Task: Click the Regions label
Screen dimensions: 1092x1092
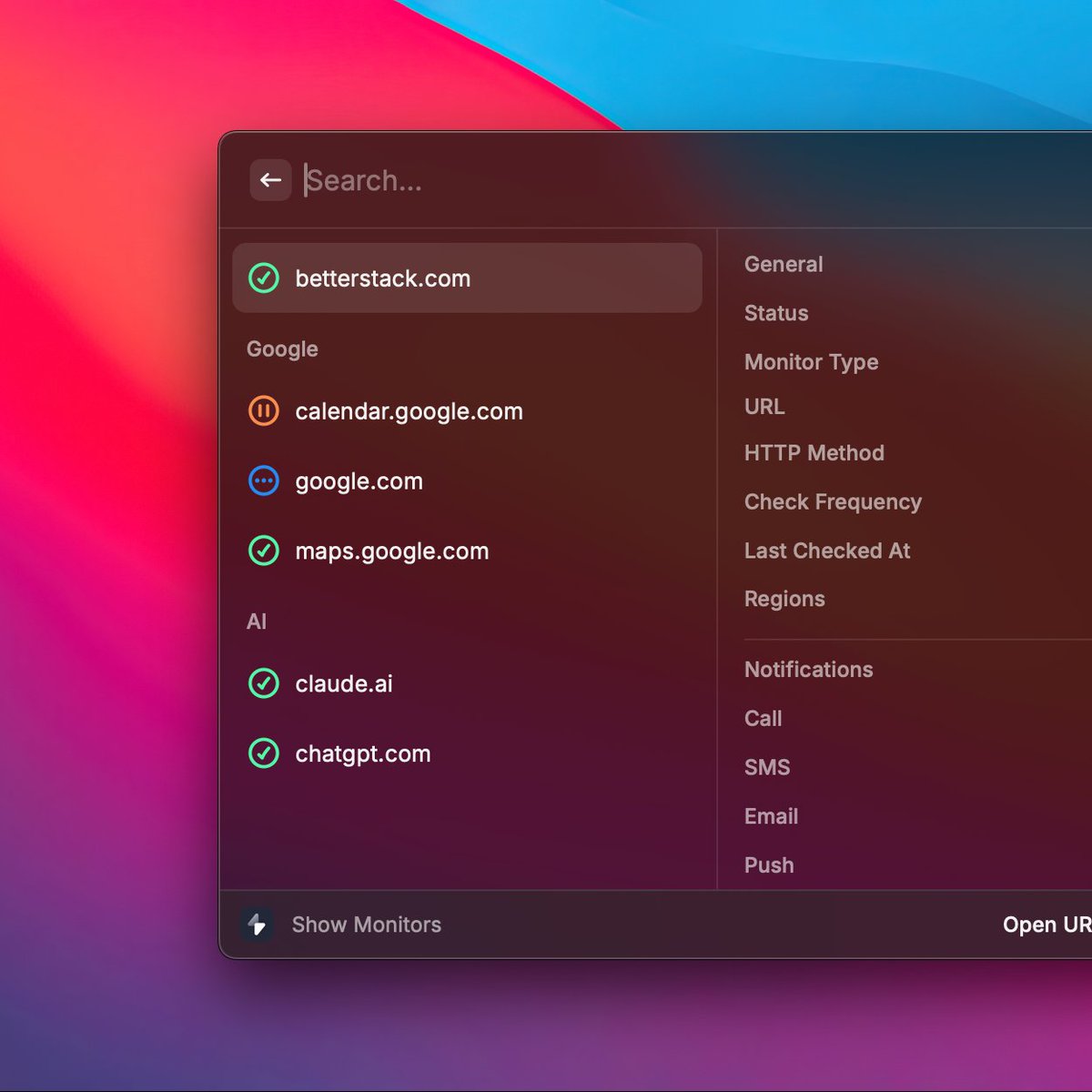Action: (784, 600)
